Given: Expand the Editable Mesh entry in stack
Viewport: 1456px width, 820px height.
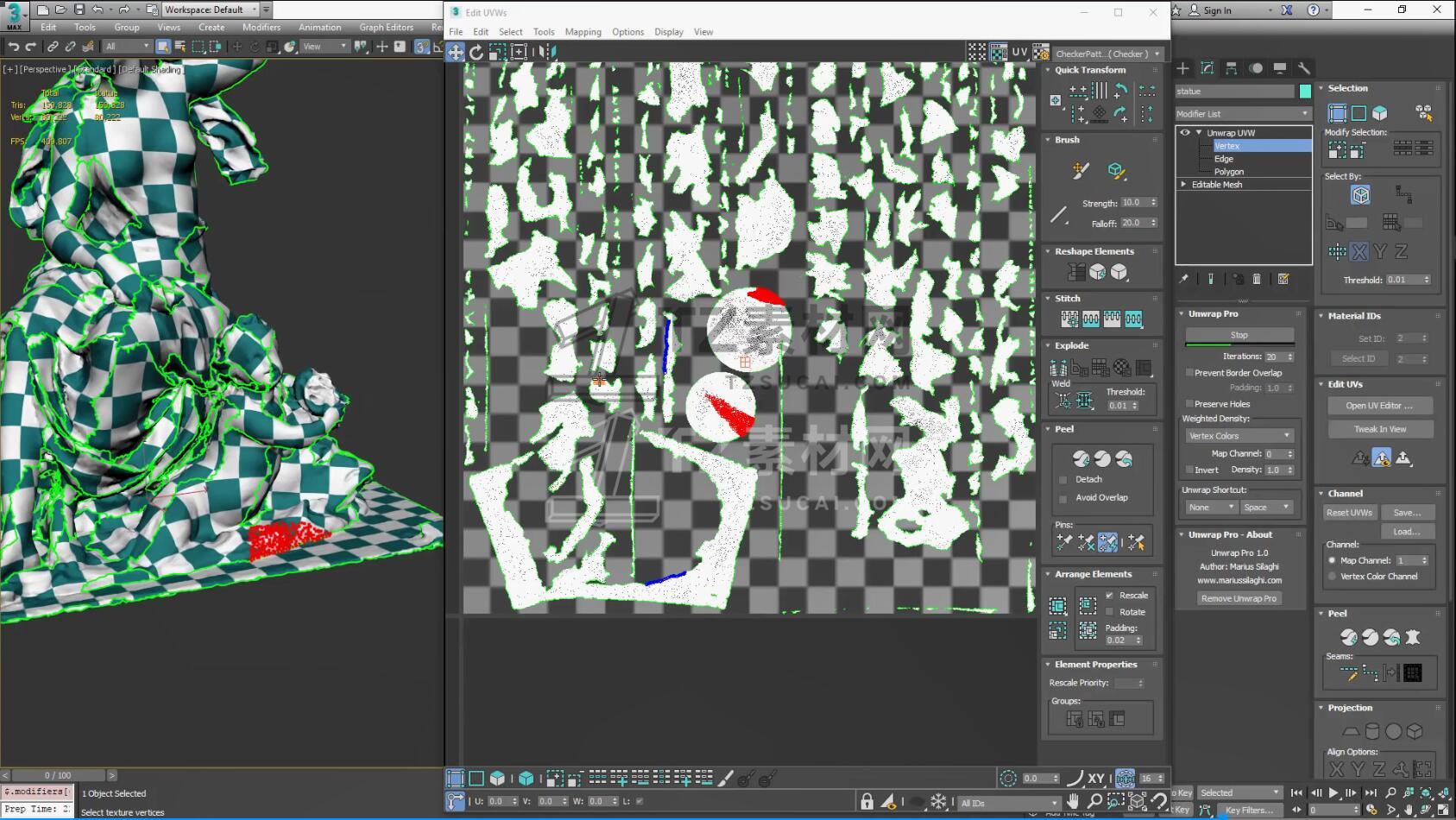Looking at the screenshot, I should 1183,185.
